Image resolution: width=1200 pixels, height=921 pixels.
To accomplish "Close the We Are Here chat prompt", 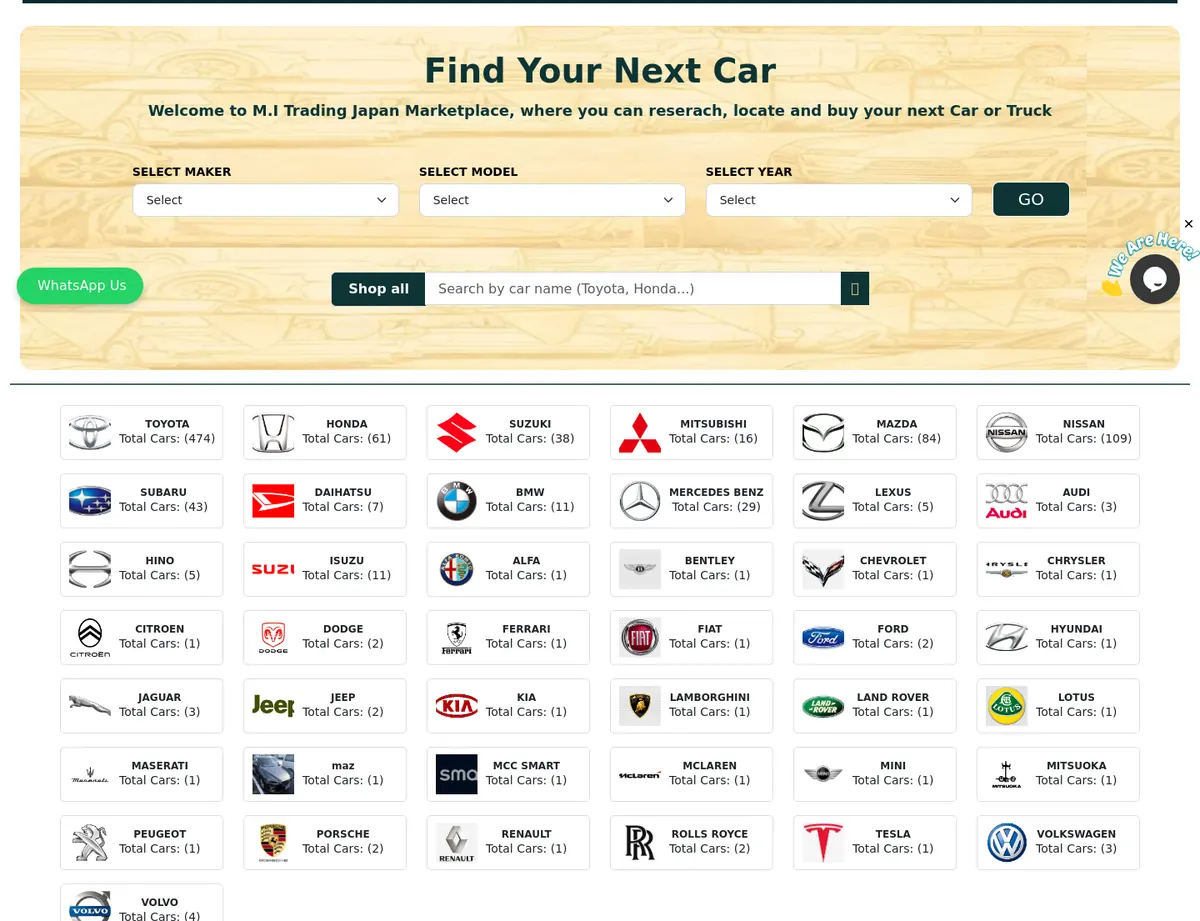I will pos(1188,224).
